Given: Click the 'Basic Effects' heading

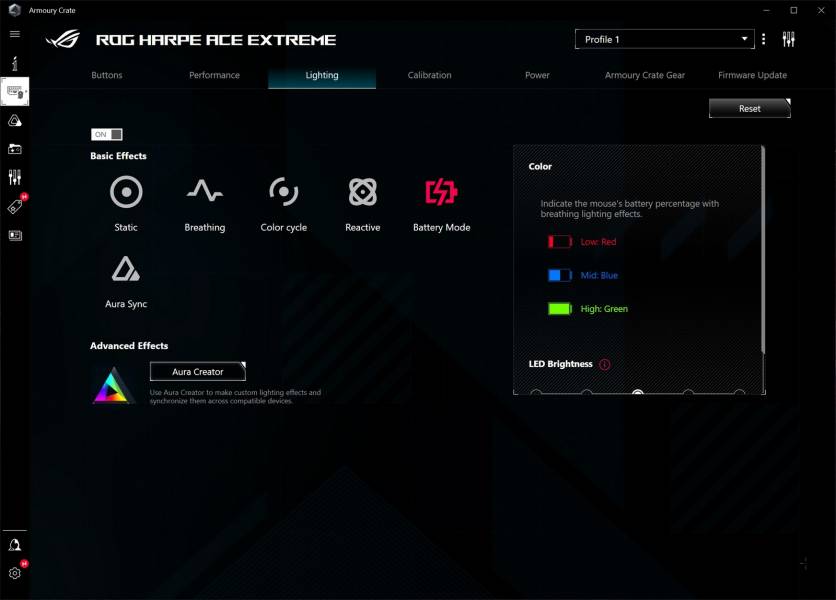Looking at the screenshot, I should (x=118, y=156).
